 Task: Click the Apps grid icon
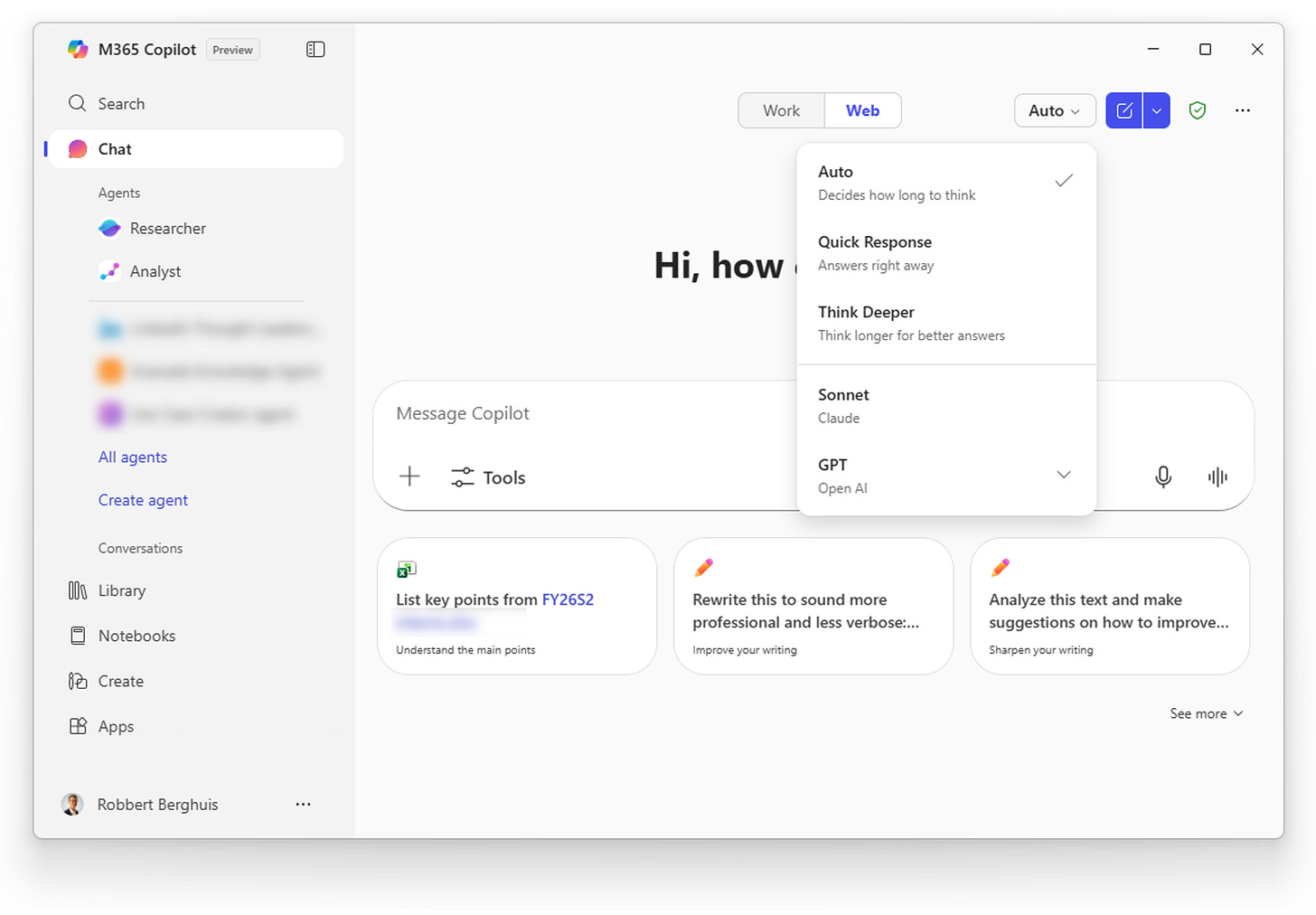[x=78, y=726]
